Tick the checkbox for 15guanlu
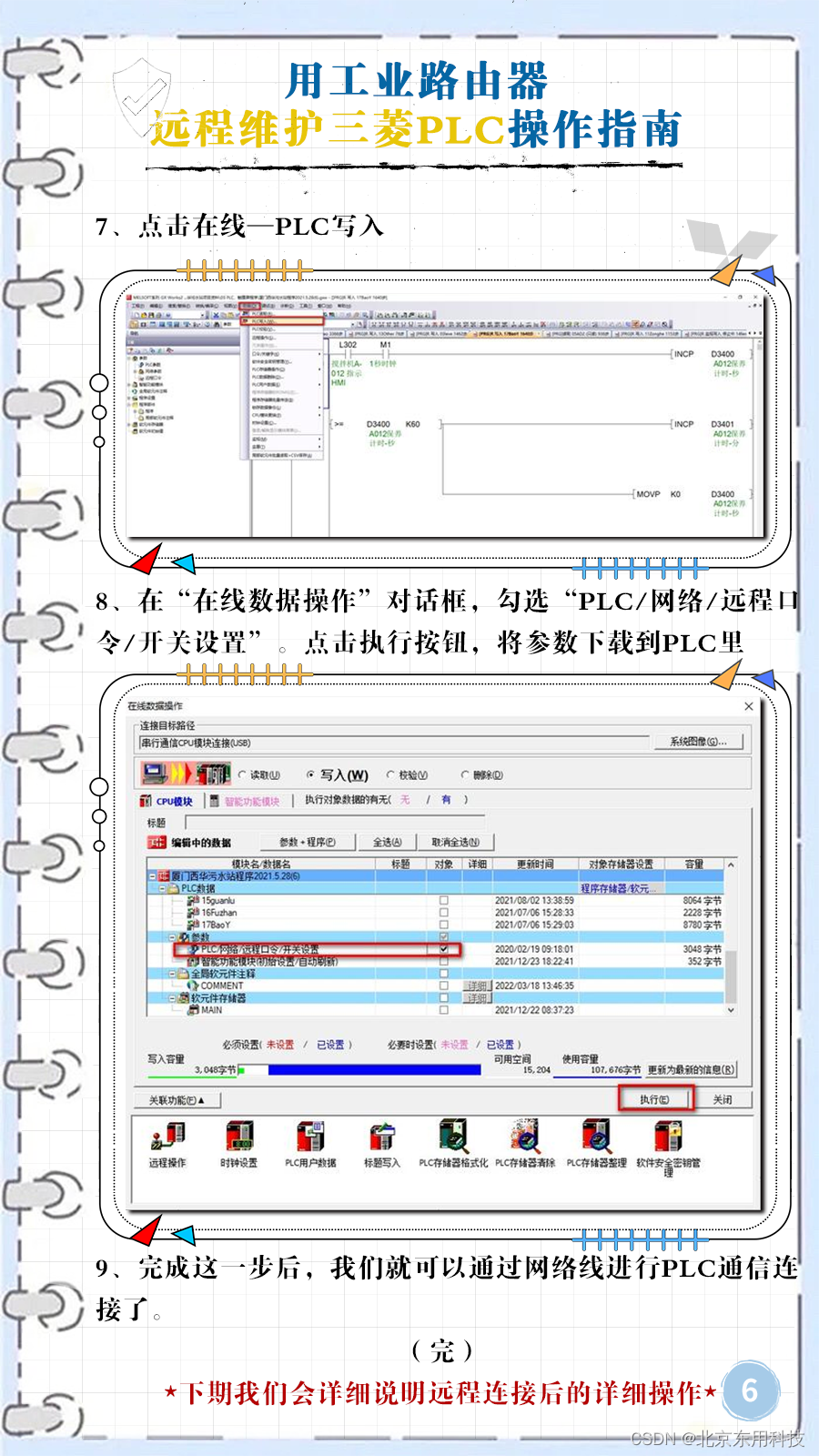This screenshot has height=1456, width=819. [x=444, y=900]
